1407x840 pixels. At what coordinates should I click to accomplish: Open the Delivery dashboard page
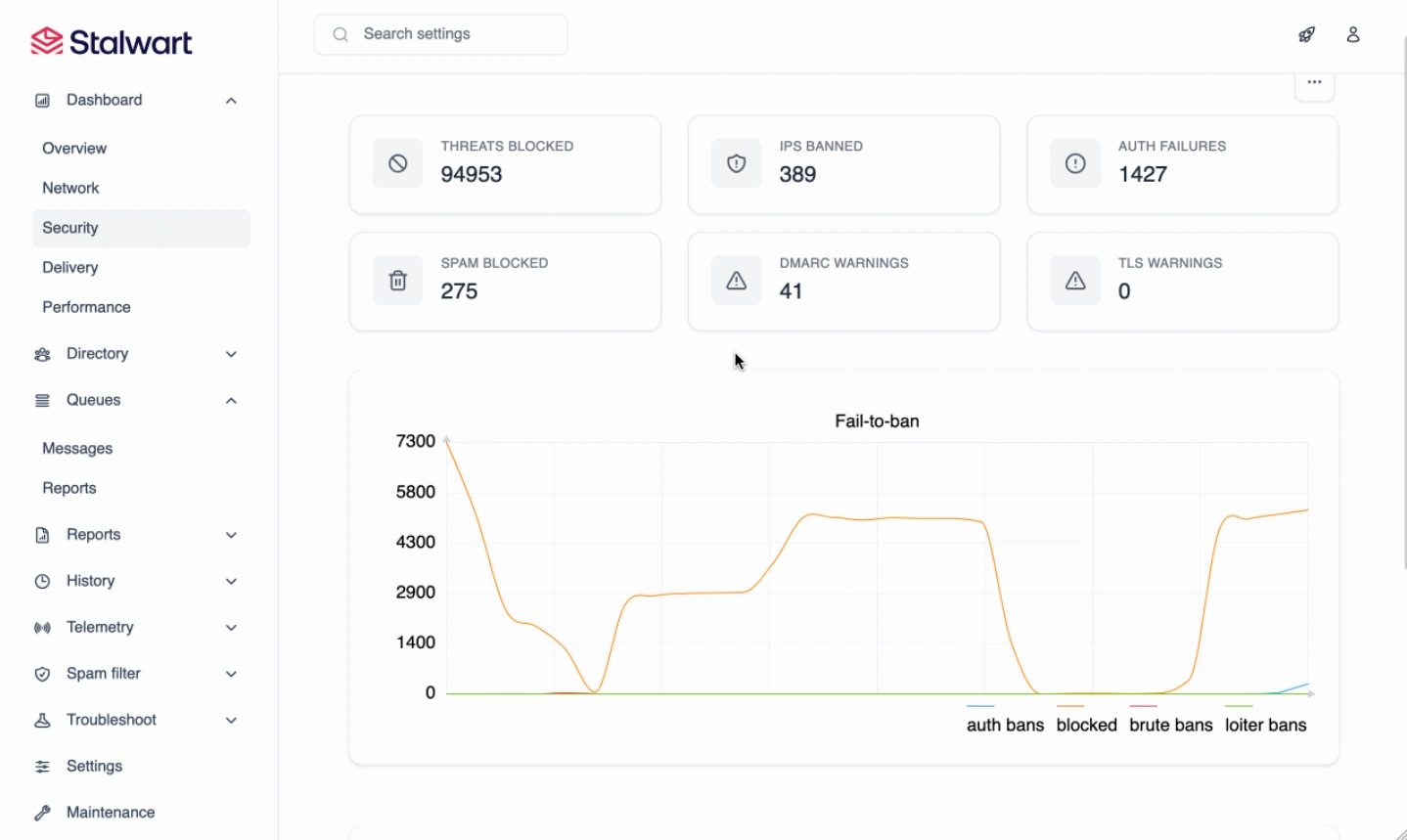(70, 268)
